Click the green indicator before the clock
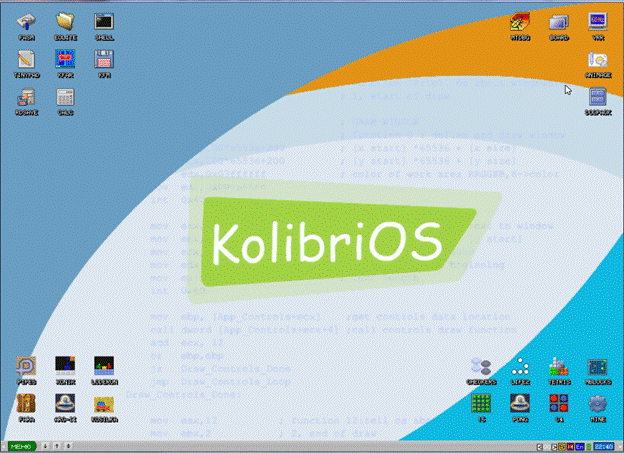 pyautogui.click(x=589, y=447)
